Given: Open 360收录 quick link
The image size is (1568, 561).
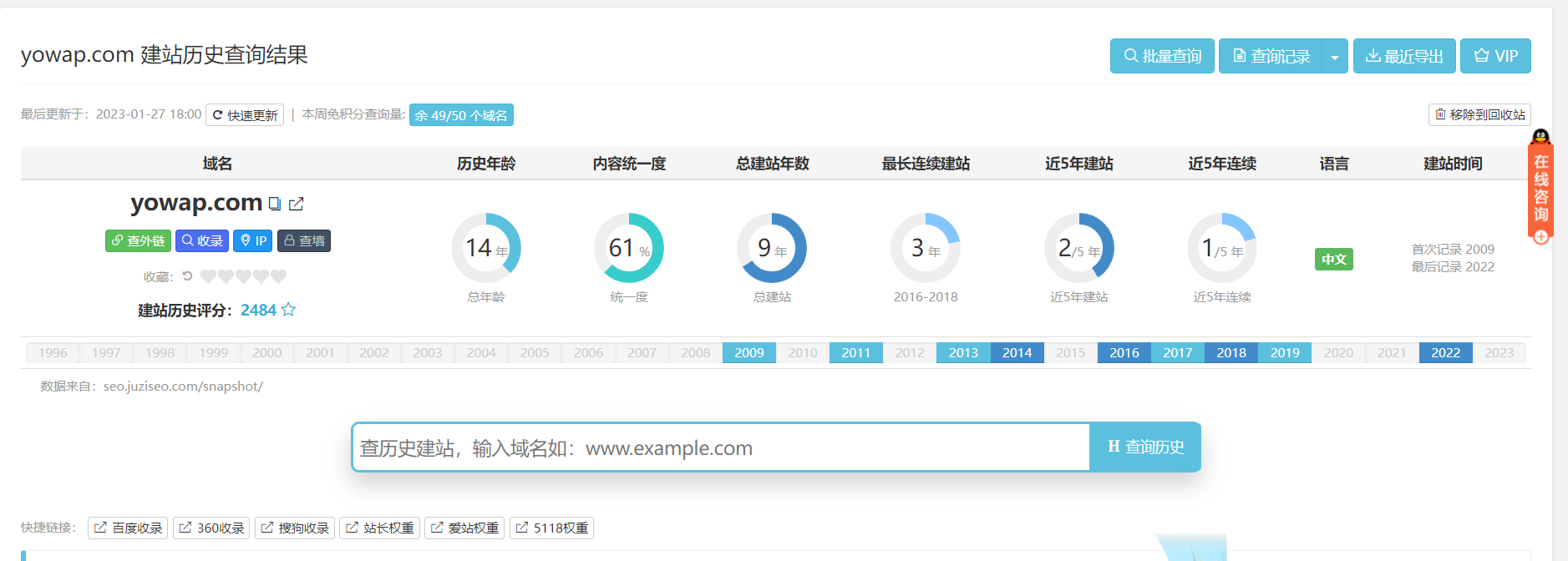Looking at the screenshot, I should click(x=211, y=528).
